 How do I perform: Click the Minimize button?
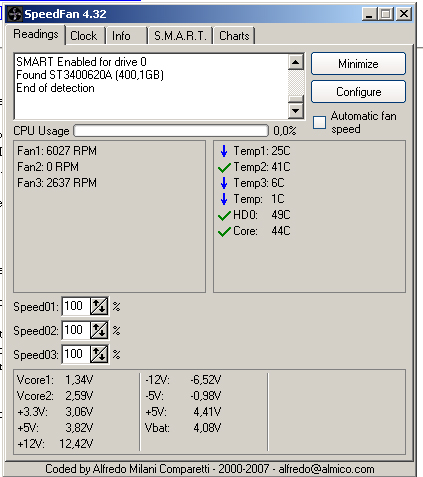coord(358,63)
